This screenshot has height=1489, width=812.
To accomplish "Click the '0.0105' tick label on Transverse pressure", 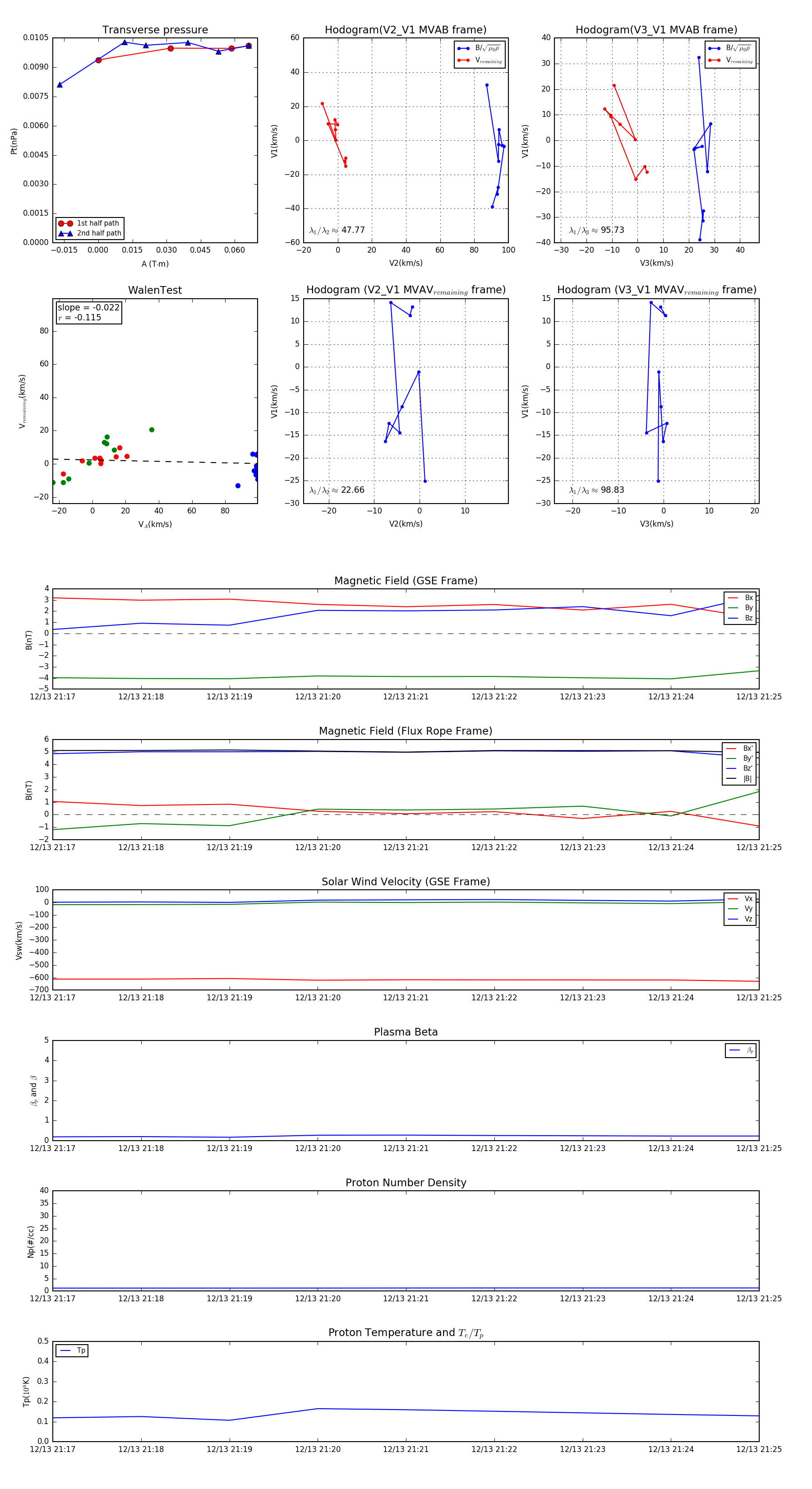I will (36, 37).
